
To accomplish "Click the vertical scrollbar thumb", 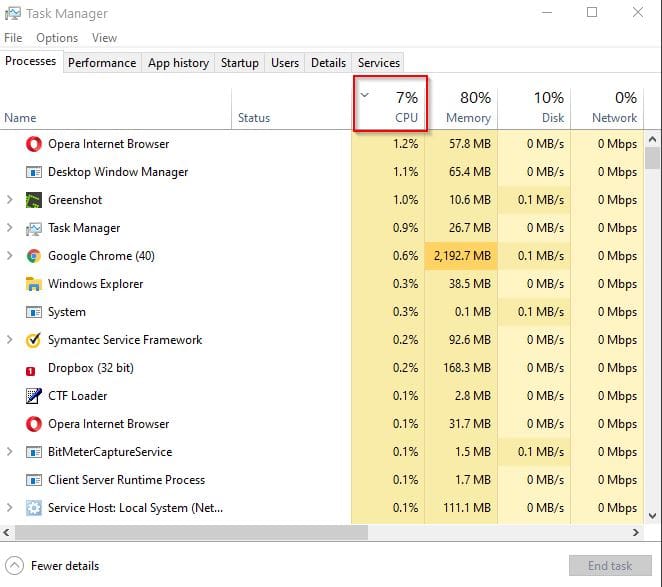I will pyautogui.click(x=652, y=158).
